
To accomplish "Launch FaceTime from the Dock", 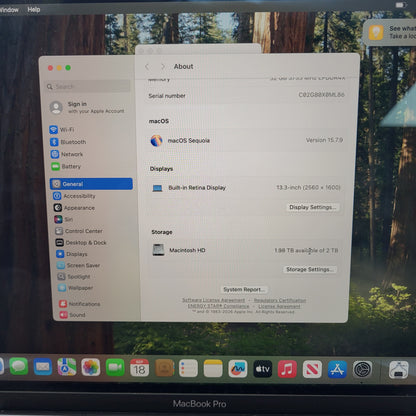I will pos(115,367).
